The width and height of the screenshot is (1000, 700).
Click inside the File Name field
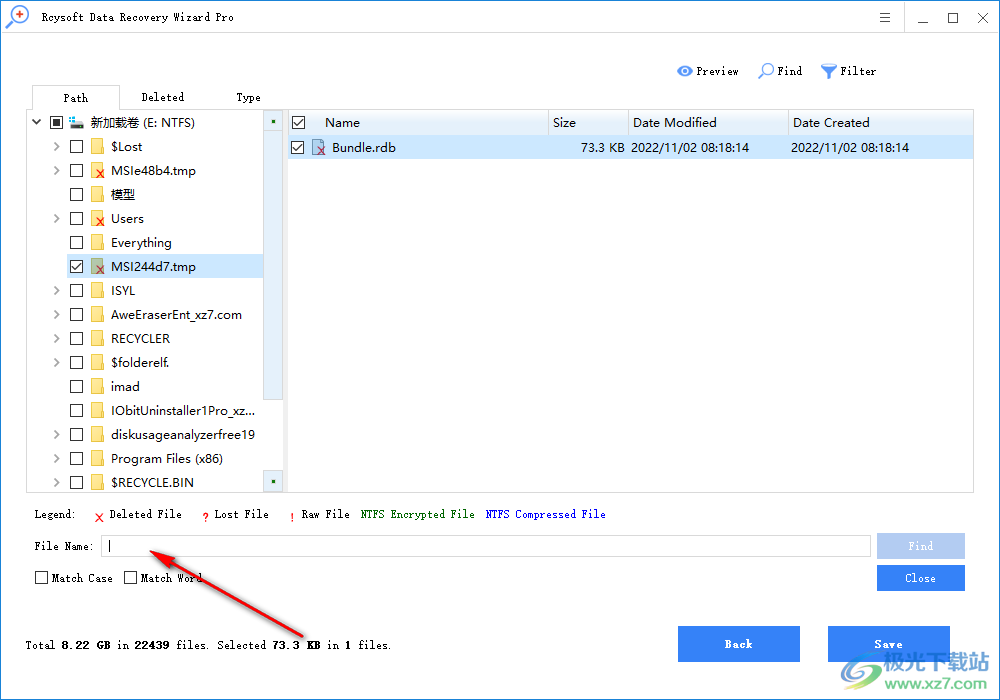(400, 545)
